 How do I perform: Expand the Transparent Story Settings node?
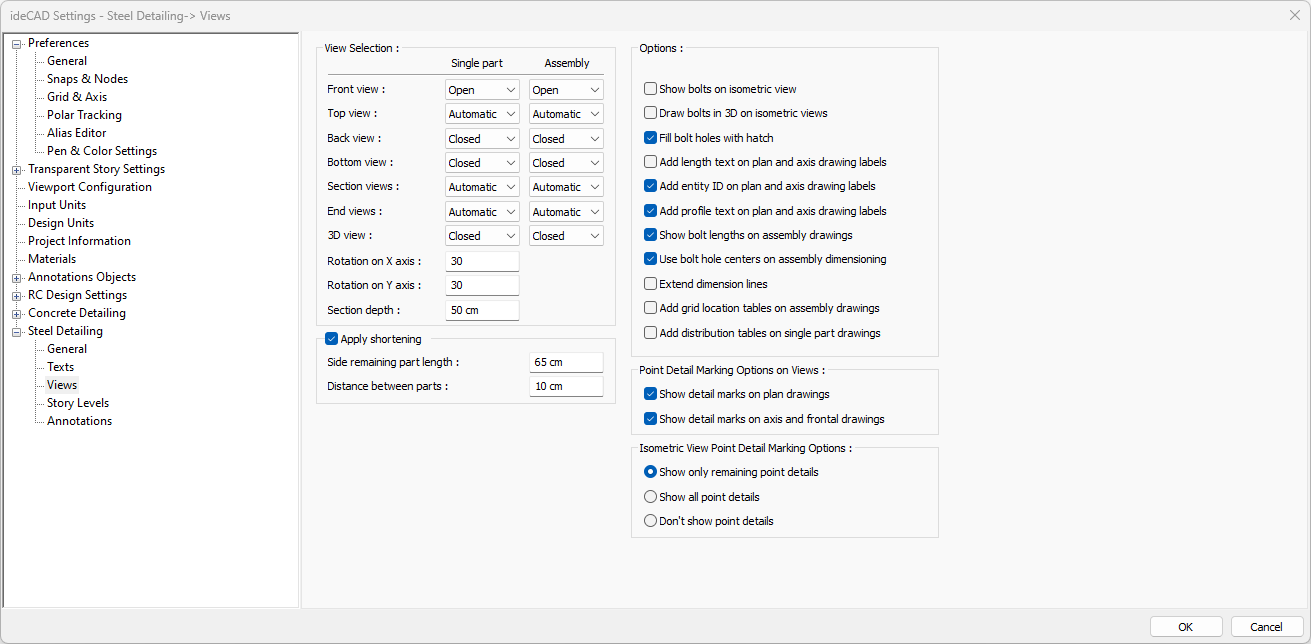[16, 169]
